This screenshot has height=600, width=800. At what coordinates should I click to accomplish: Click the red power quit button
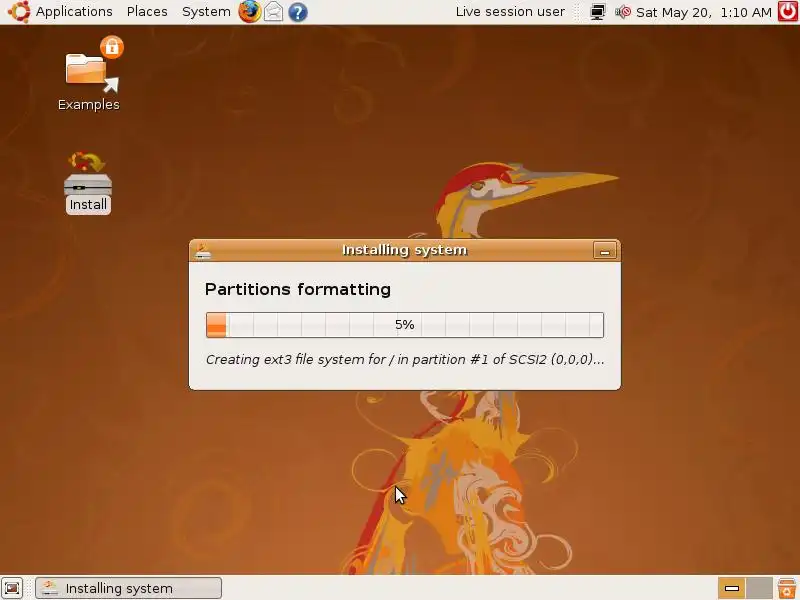[x=788, y=12]
